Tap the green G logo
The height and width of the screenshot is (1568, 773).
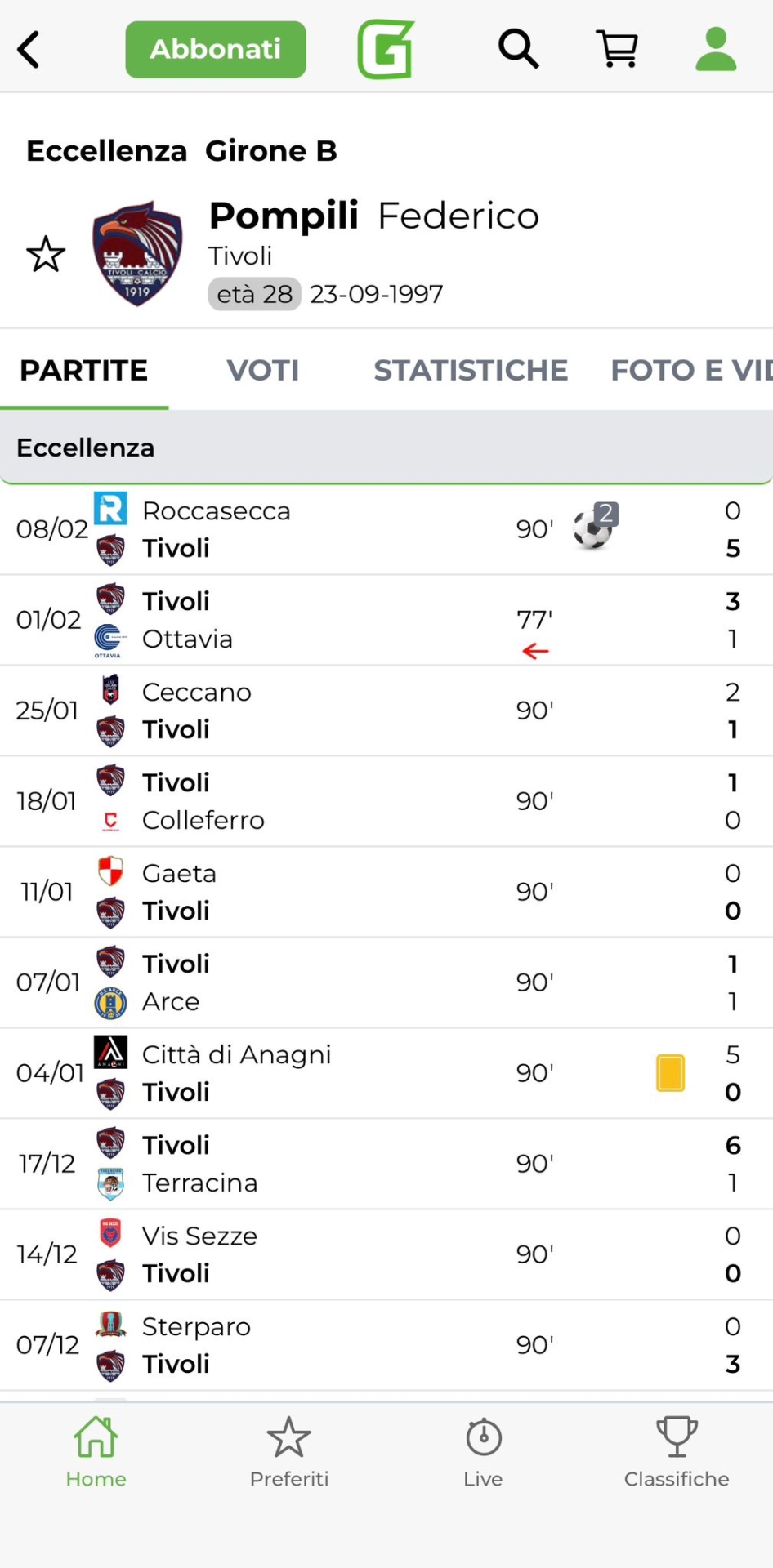pos(386,50)
